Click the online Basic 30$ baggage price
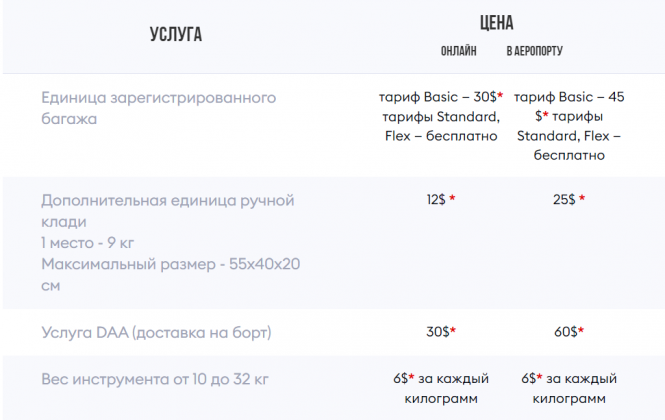This screenshot has height=420, width=665. pos(440,98)
